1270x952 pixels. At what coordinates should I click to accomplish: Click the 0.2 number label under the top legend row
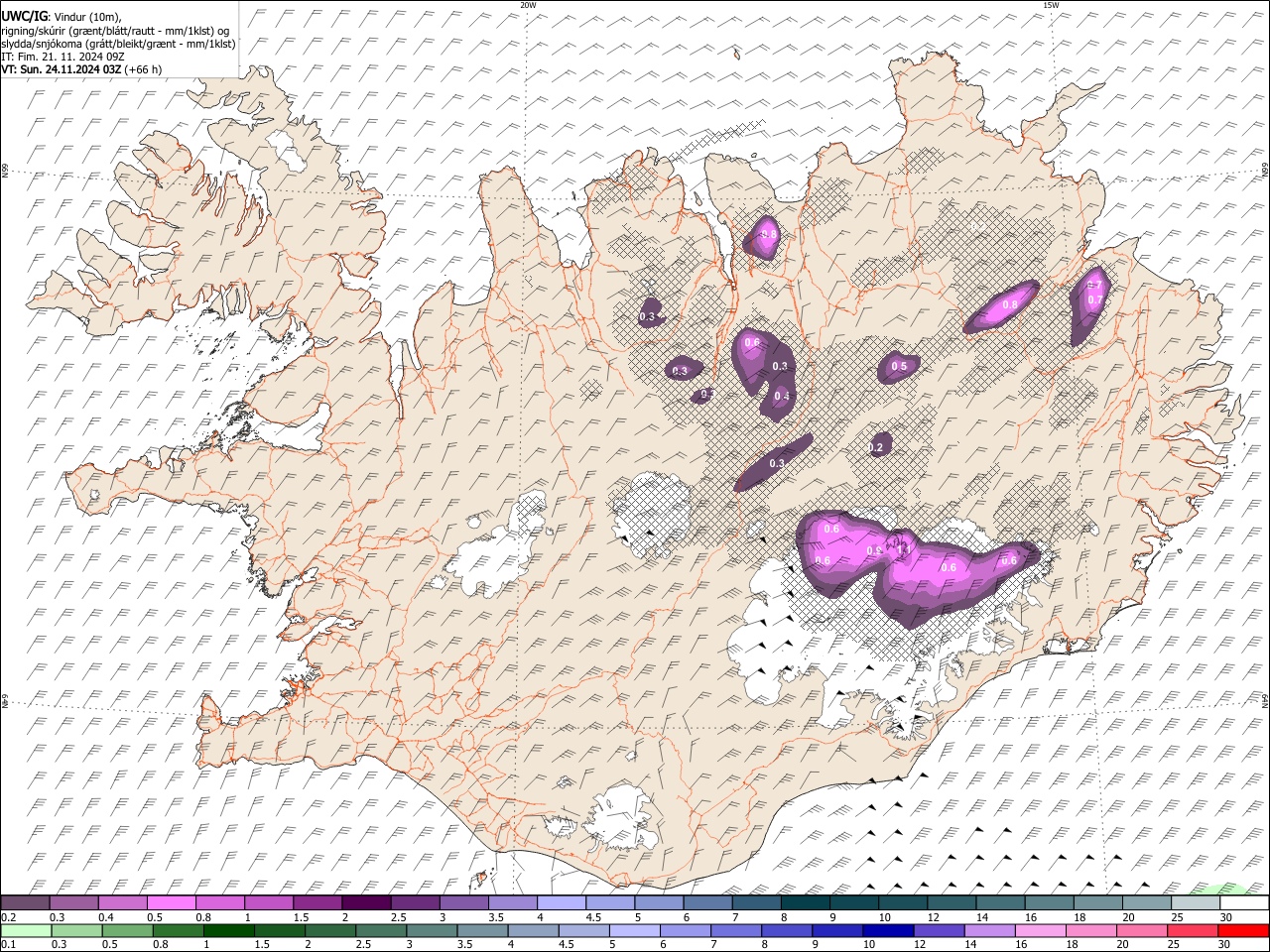pyautogui.click(x=9, y=917)
